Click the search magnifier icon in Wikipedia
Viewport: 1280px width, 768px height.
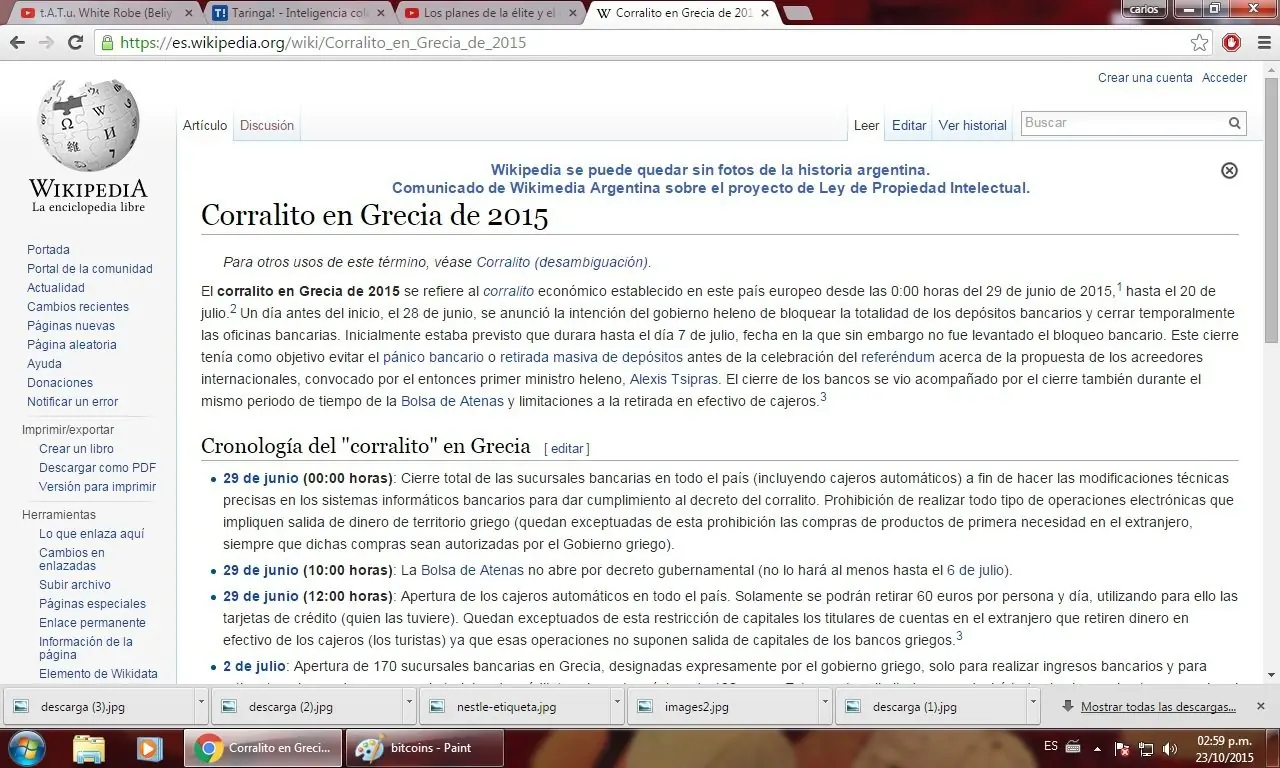[1235, 123]
